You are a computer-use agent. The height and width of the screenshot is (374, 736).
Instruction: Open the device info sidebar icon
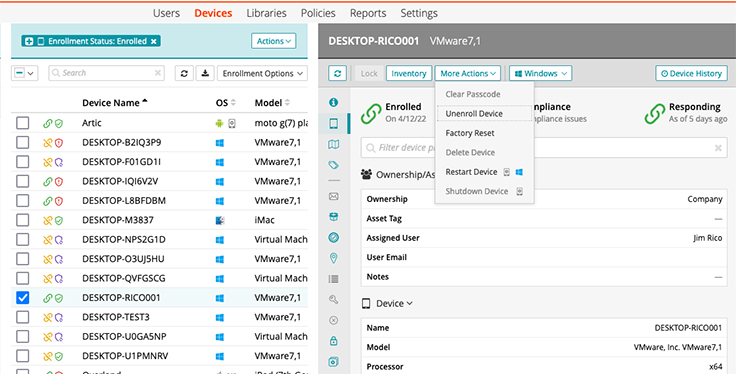coord(334,102)
